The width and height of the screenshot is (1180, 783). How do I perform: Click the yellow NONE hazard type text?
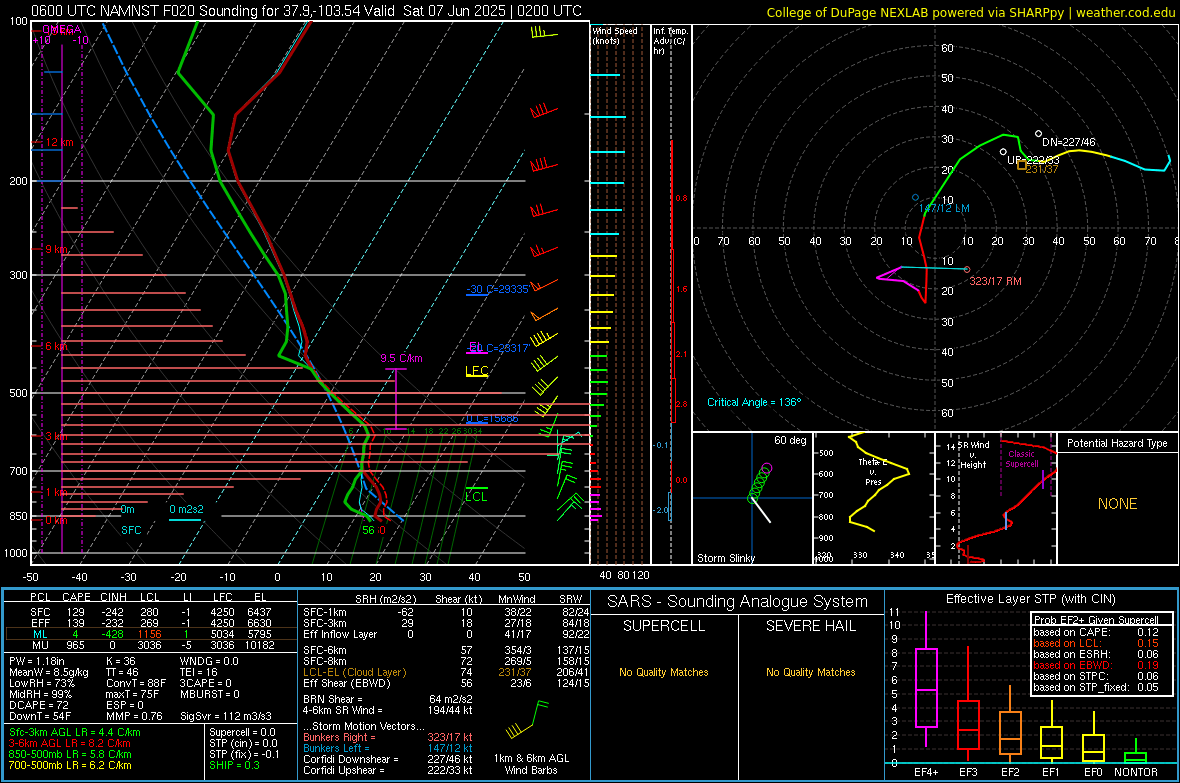1117,504
